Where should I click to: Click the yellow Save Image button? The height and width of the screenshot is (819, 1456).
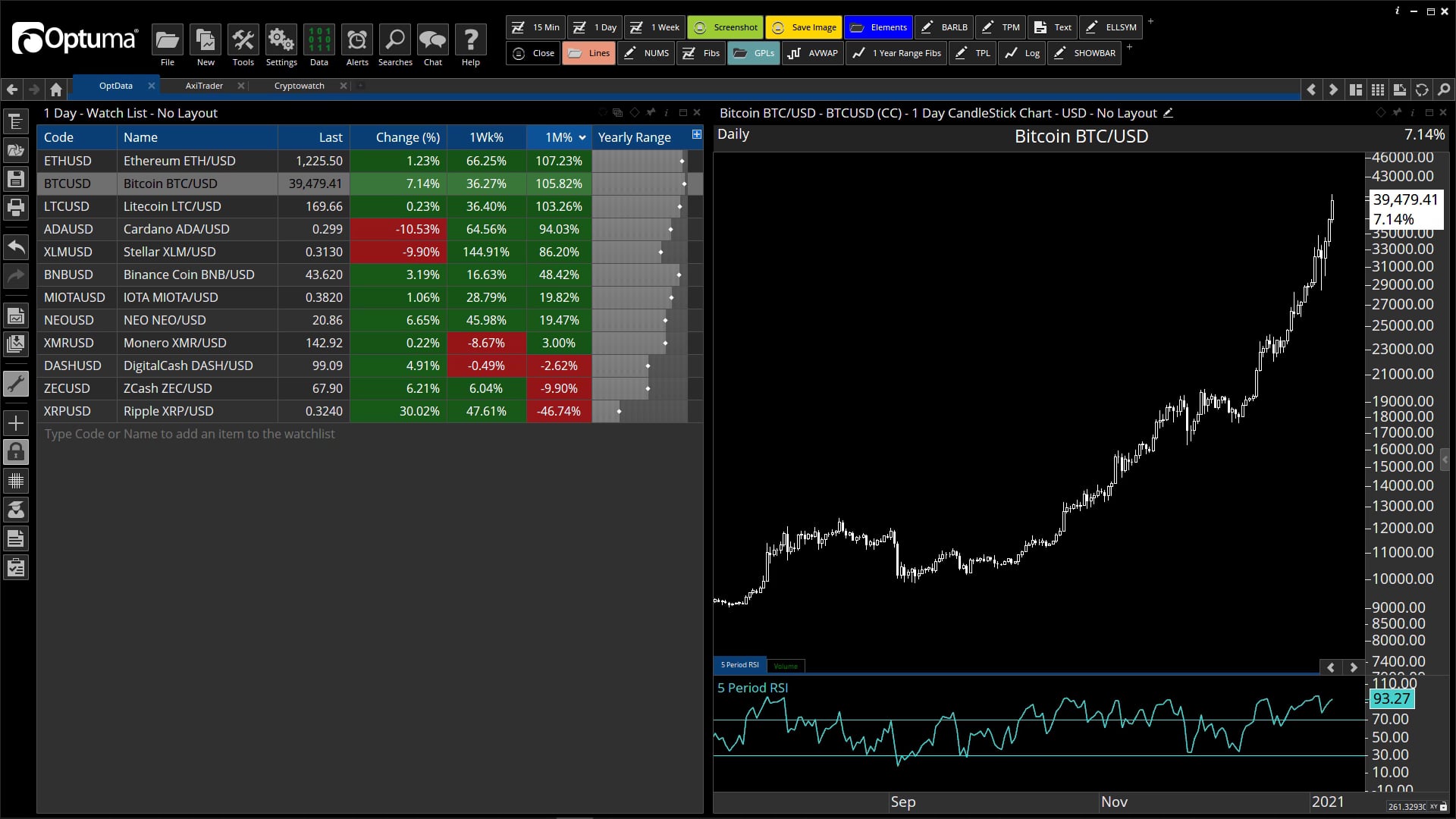[804, 27]
